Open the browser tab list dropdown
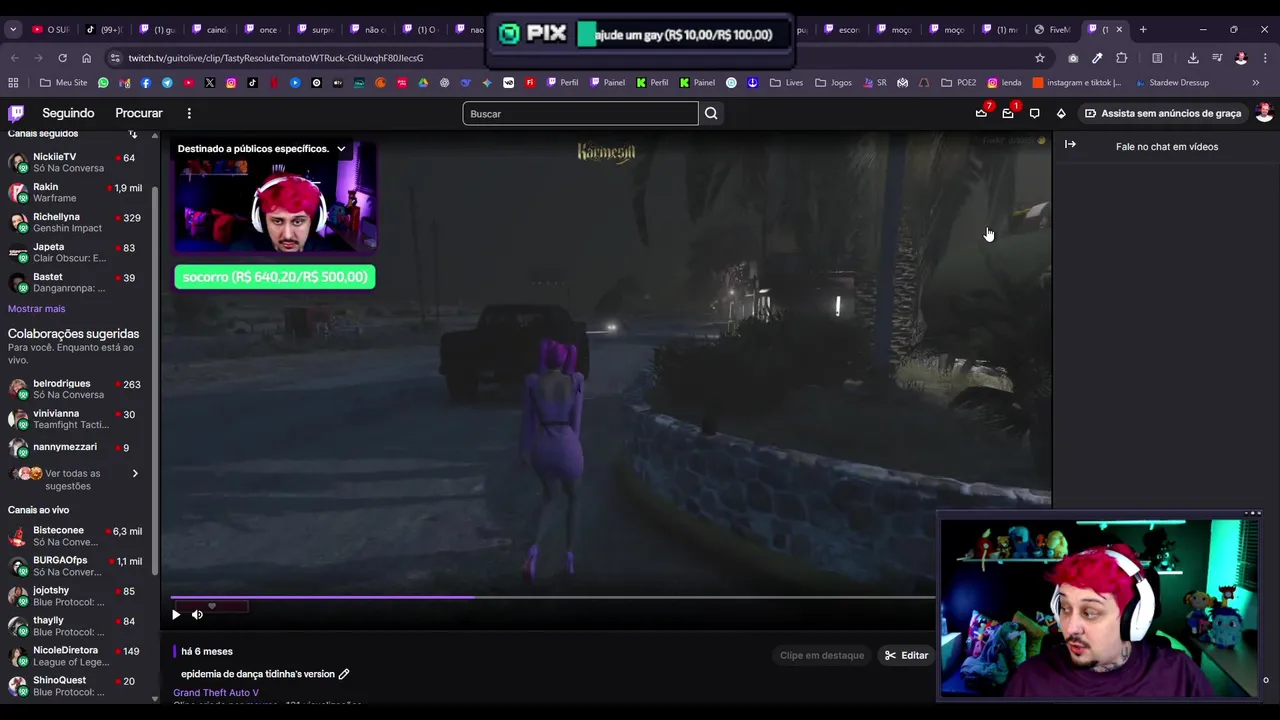Viewport: 1280px width, 720px height. 13,30
